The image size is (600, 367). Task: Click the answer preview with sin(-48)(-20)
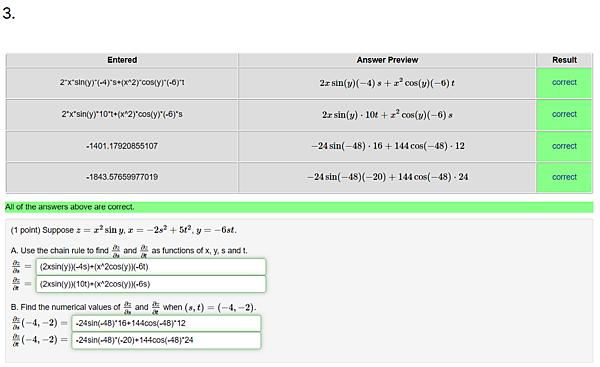(387, 177)
